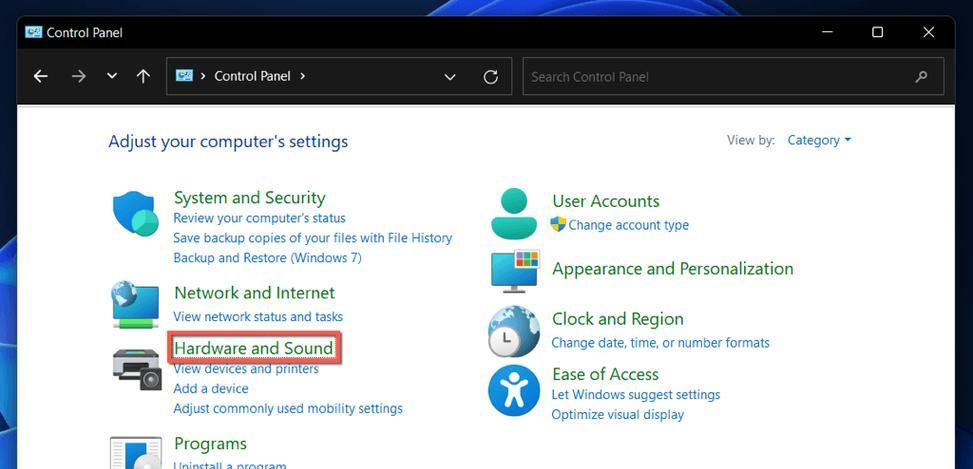This screenshot has height=469, width=973.
Task: Open Save backup copies with File History
Action: tap(313, 238)
